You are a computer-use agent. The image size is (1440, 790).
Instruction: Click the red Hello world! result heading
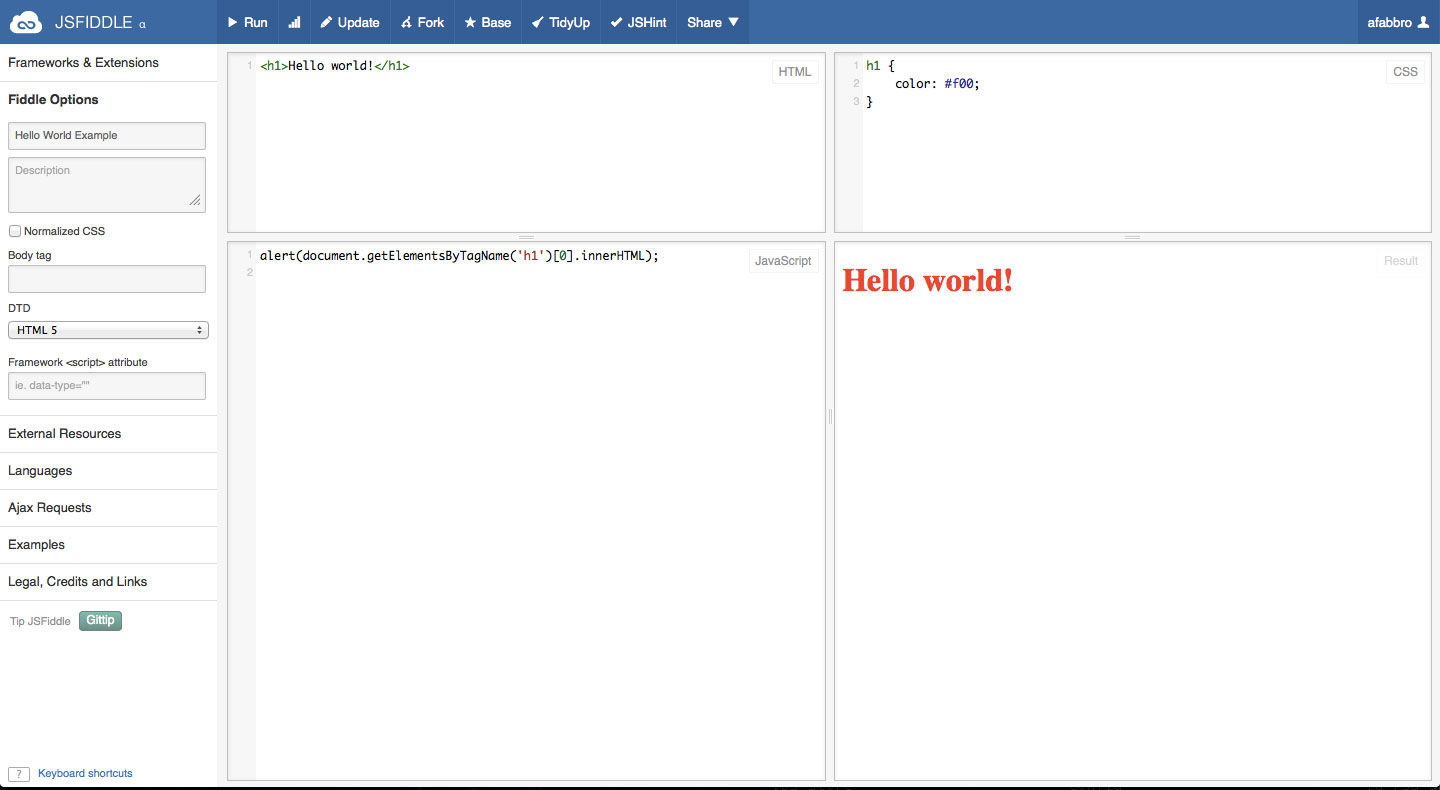(x=928, y=281)
